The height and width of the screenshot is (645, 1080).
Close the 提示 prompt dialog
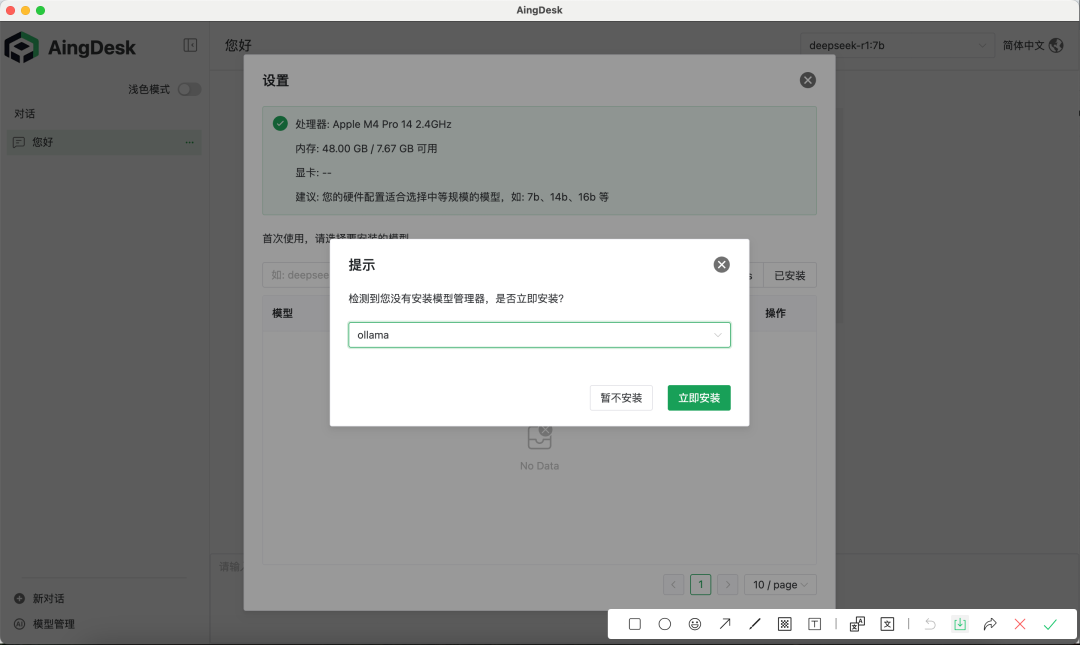[721, 265]
